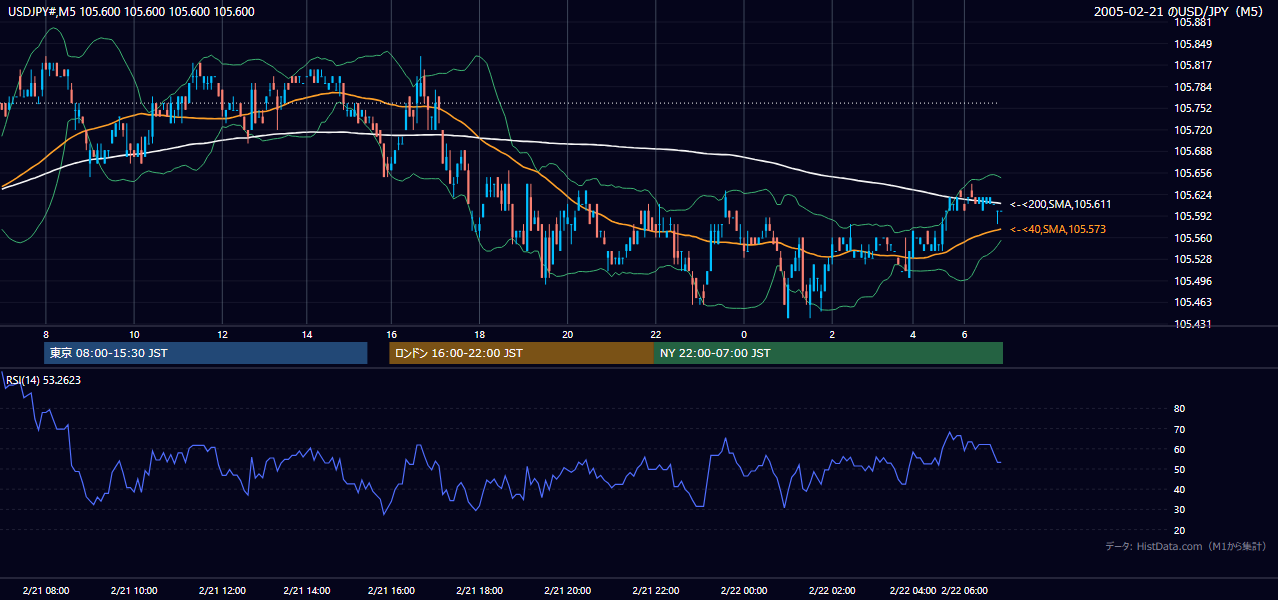
Task: Click price axis value 105.752
Action: pyautogui.click(x=1194, y=109)
